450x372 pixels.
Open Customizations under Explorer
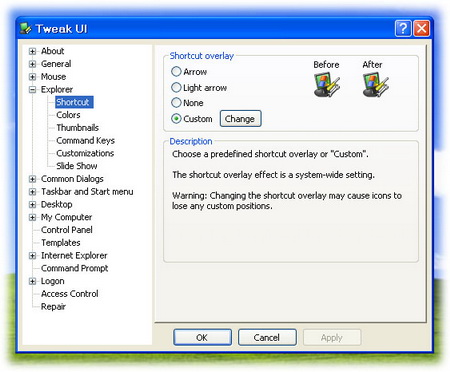[x=85, y=153]
